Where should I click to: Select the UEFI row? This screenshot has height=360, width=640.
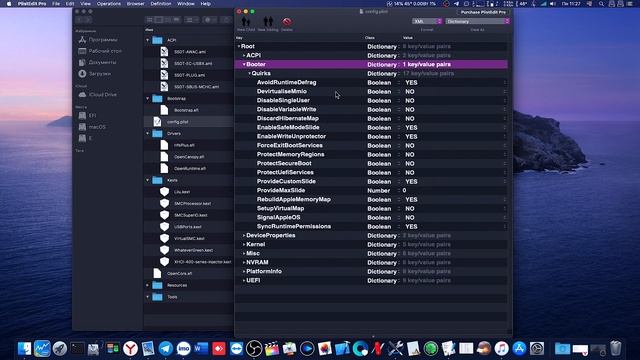point(371,280)
